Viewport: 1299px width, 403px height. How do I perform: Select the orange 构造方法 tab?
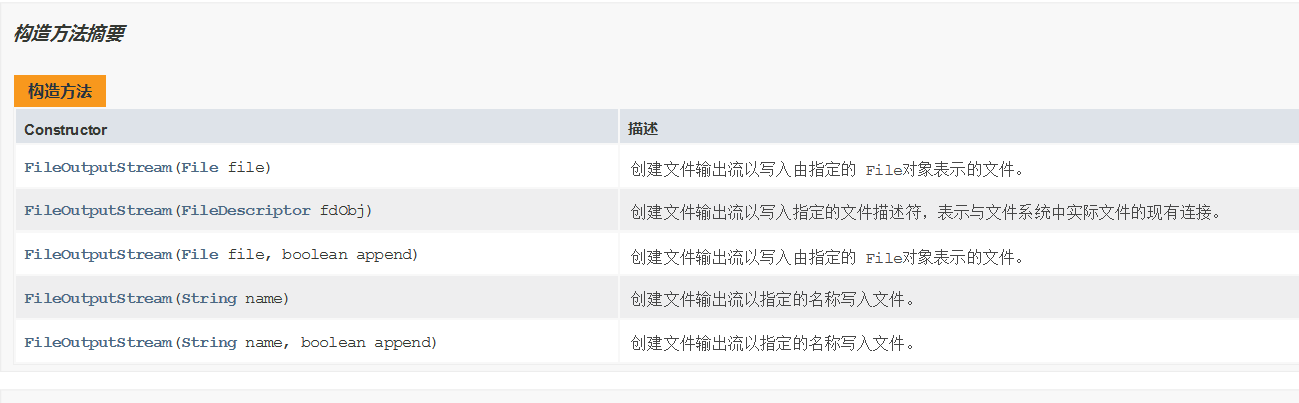(x=60, y=91)
